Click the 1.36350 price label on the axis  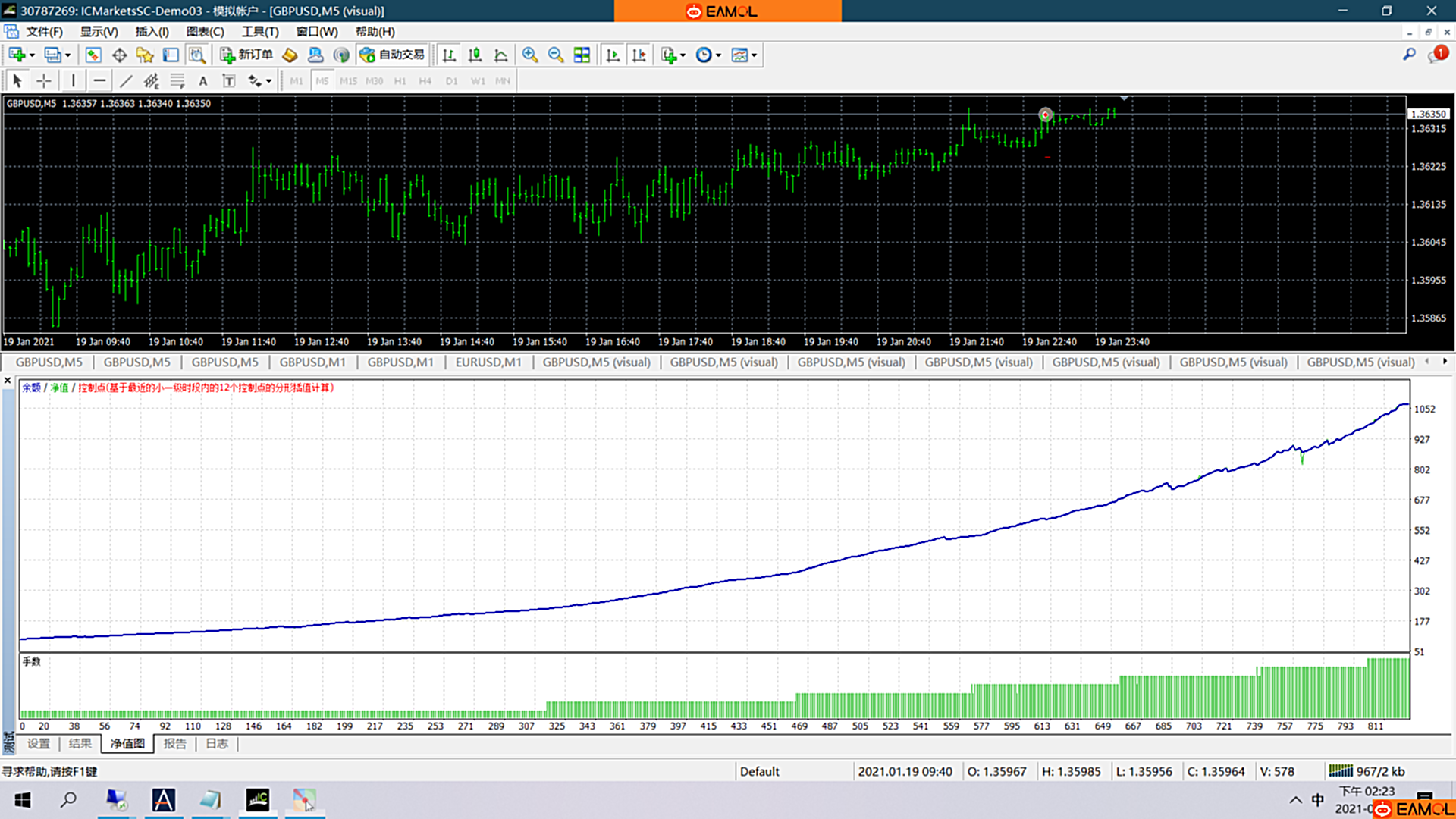pyautogui.click(x=1429, y=114)
